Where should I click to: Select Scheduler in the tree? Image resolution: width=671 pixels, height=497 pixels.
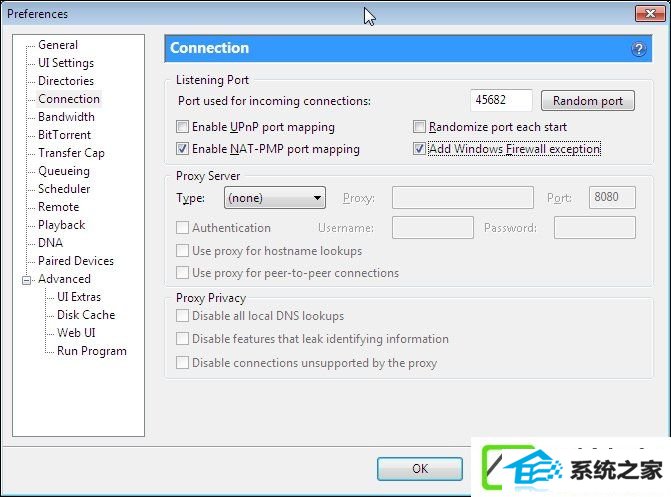[x=64, y=189]
